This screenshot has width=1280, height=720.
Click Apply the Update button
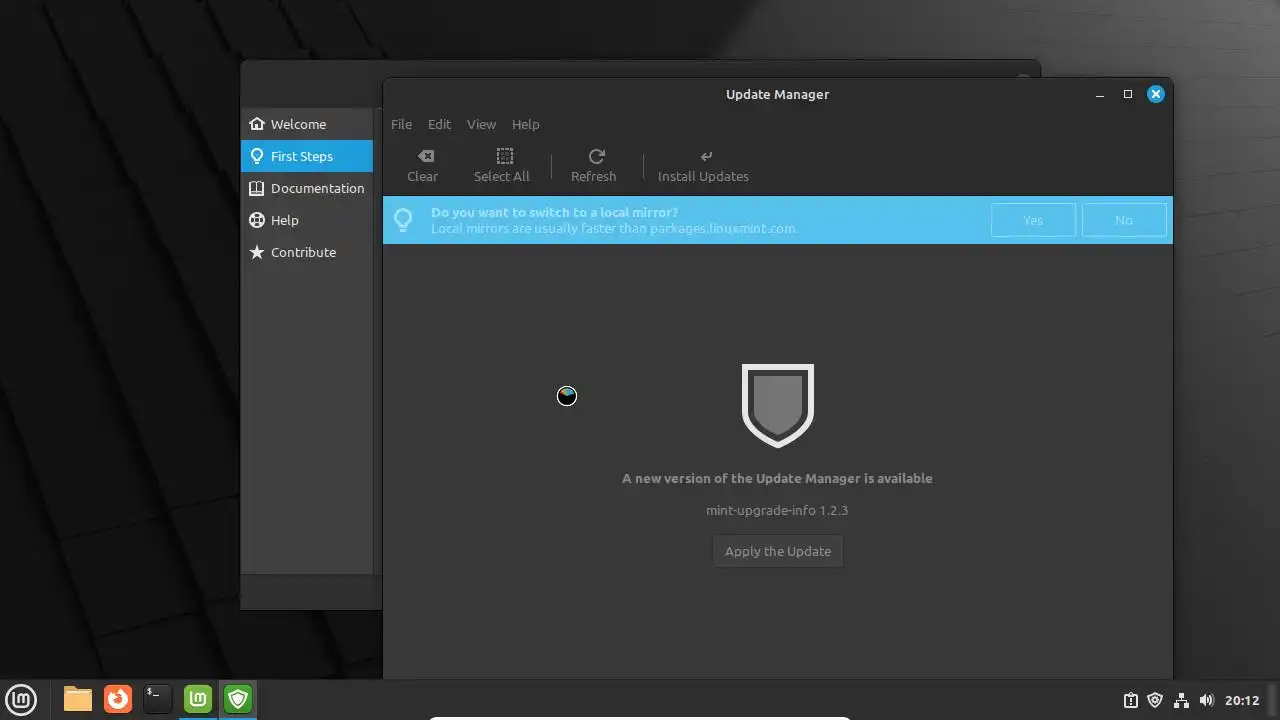point(778,551)
